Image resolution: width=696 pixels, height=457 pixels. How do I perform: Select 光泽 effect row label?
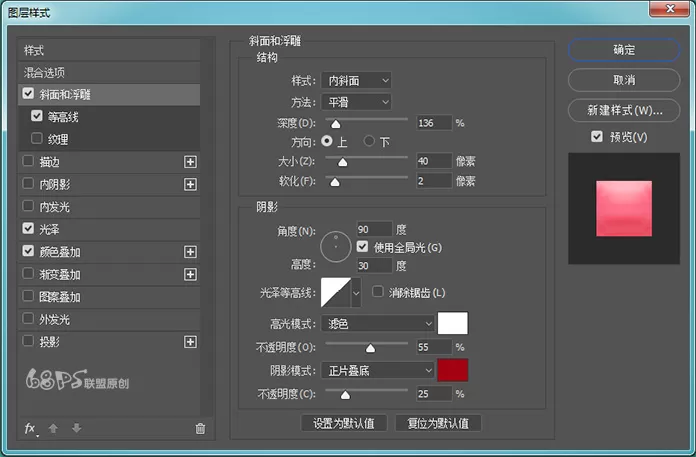(49, 229)
